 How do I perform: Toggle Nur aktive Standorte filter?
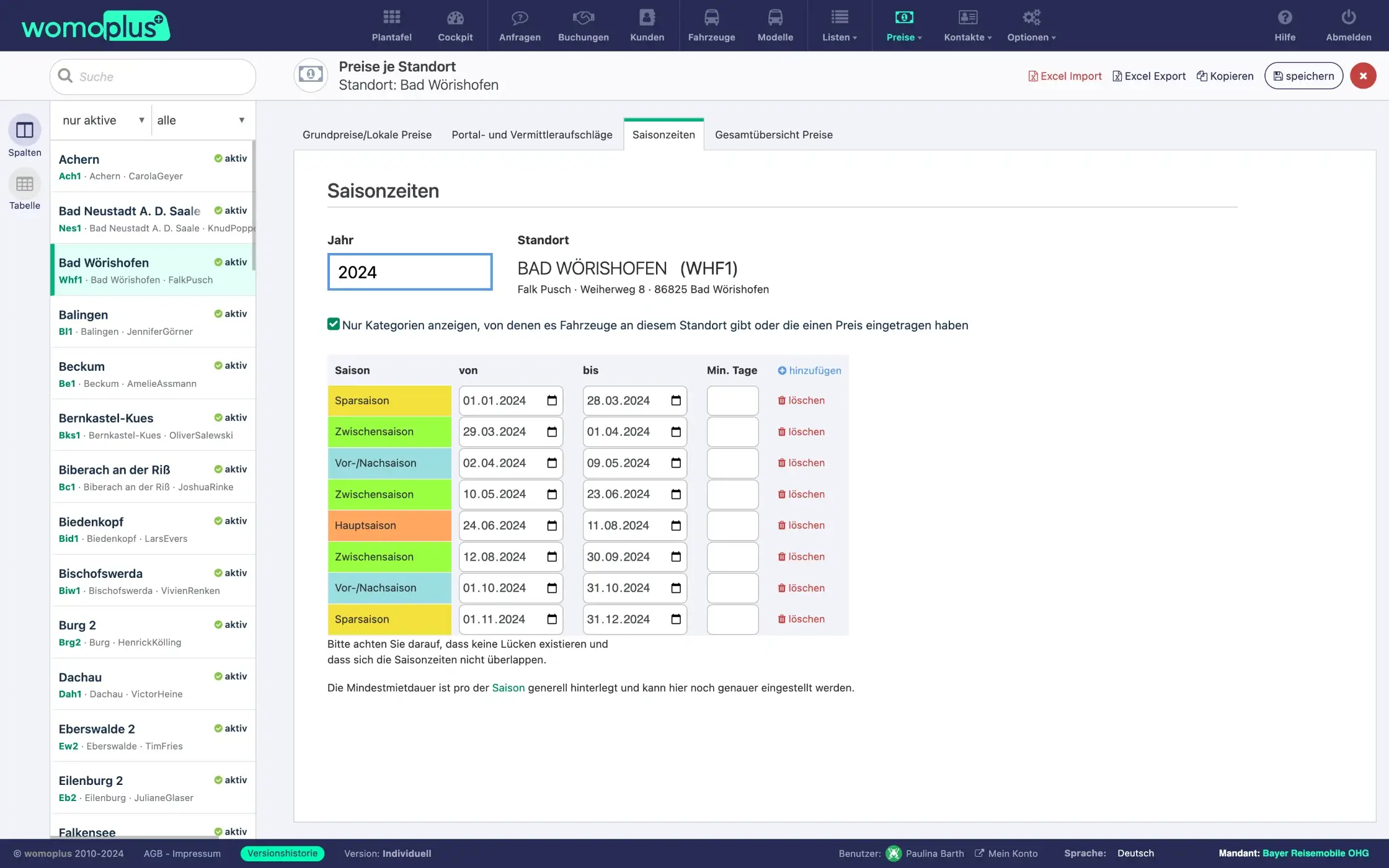click(100, 120)
